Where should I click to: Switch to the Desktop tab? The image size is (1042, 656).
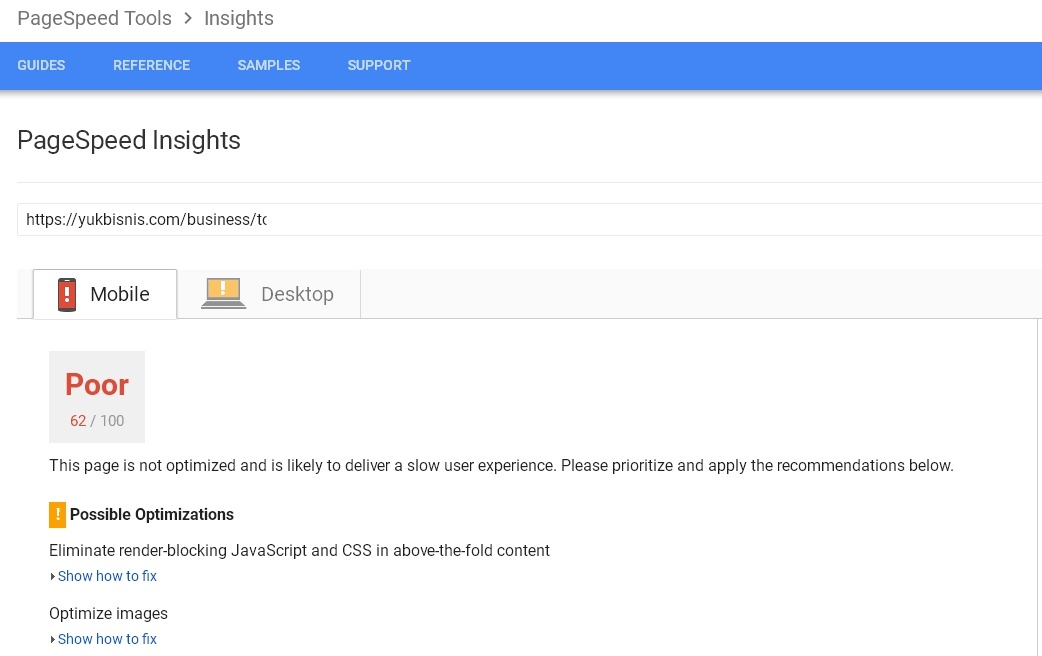(269, 294)
